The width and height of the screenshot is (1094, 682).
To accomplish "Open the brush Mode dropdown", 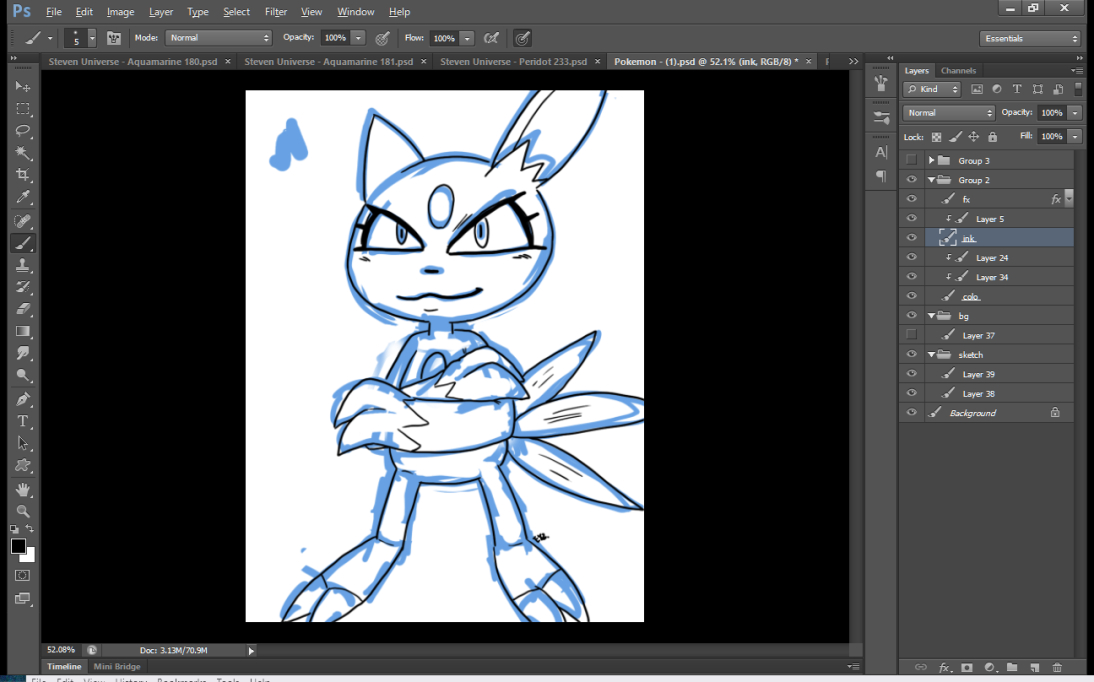I will [218, 38].
